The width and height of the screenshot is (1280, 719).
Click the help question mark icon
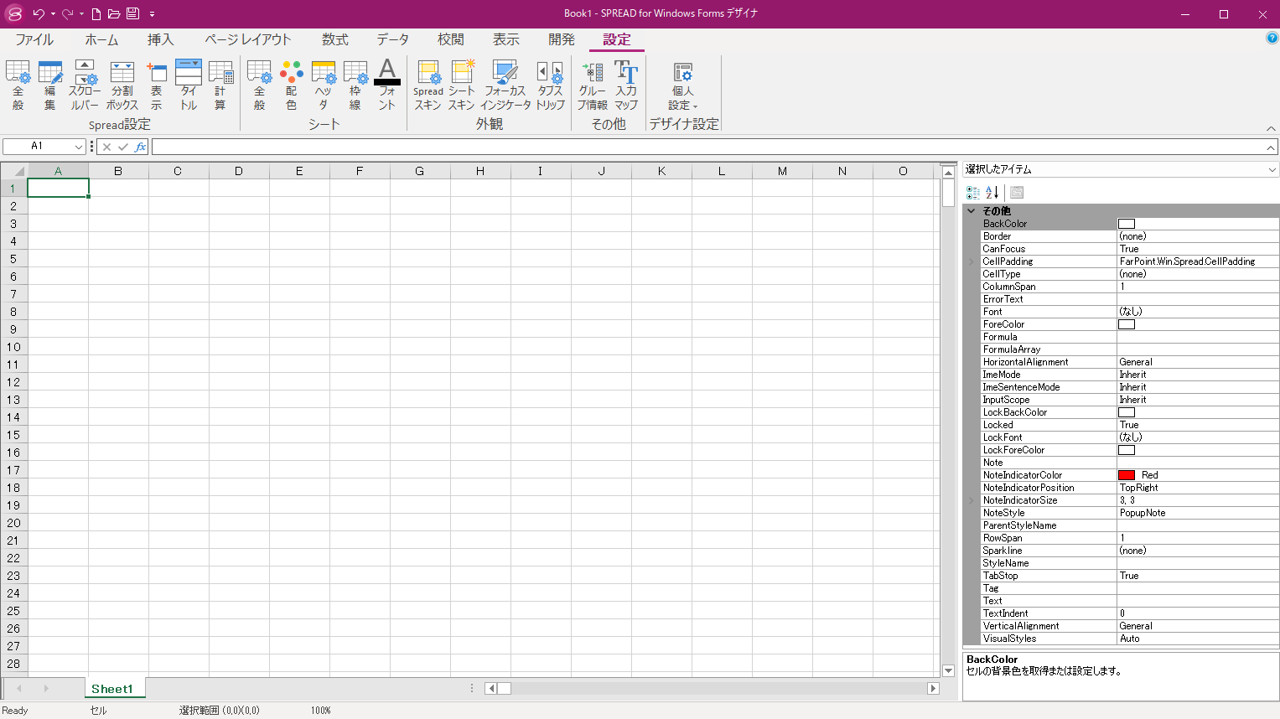coord(1272,38)
